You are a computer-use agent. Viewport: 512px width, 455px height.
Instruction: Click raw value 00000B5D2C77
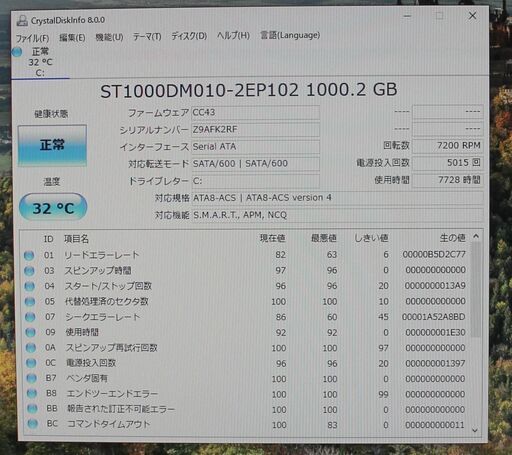pos(434,254)
